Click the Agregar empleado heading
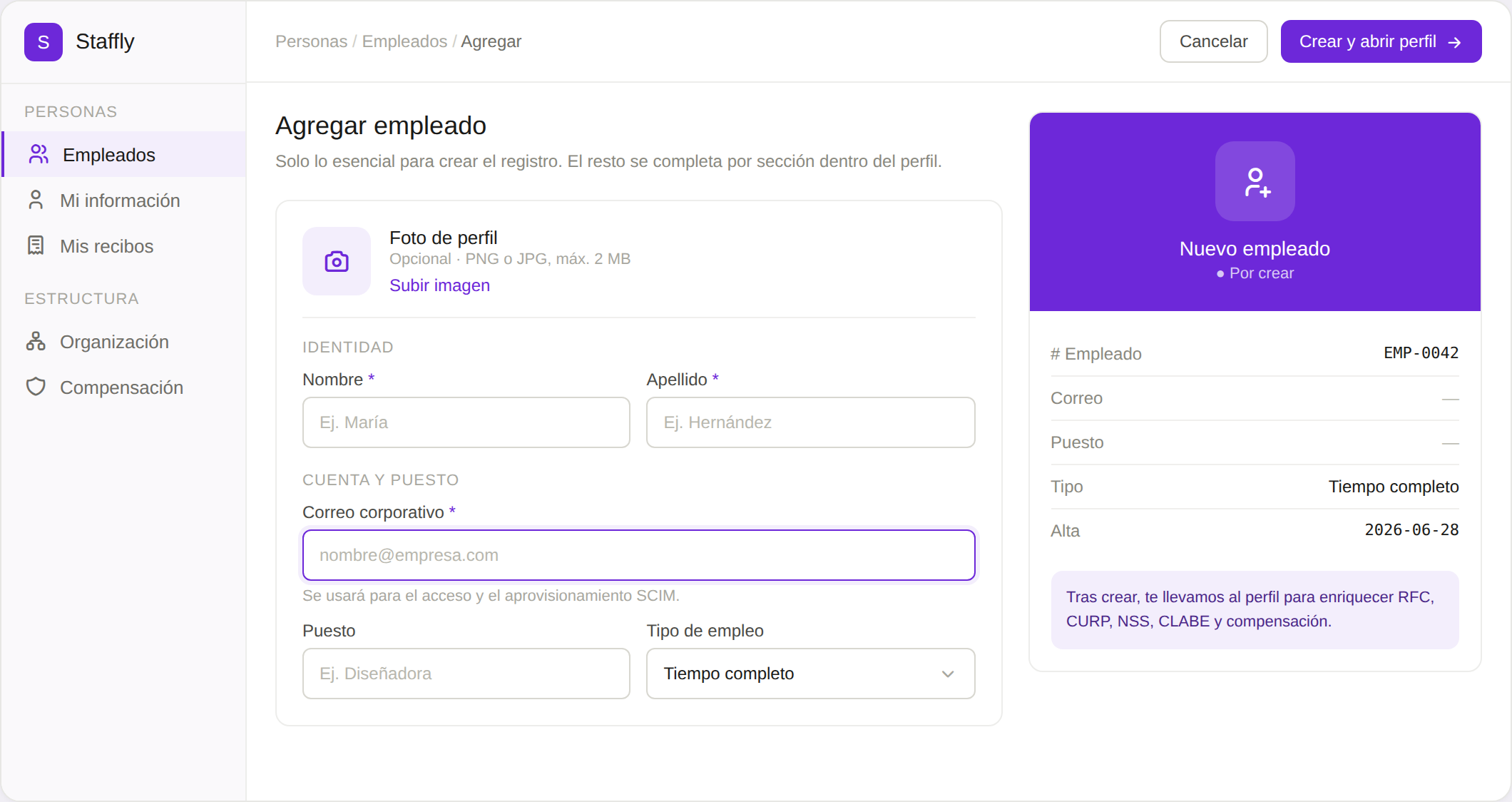This screenshot has height=802, width=1512. coord(381,126)
